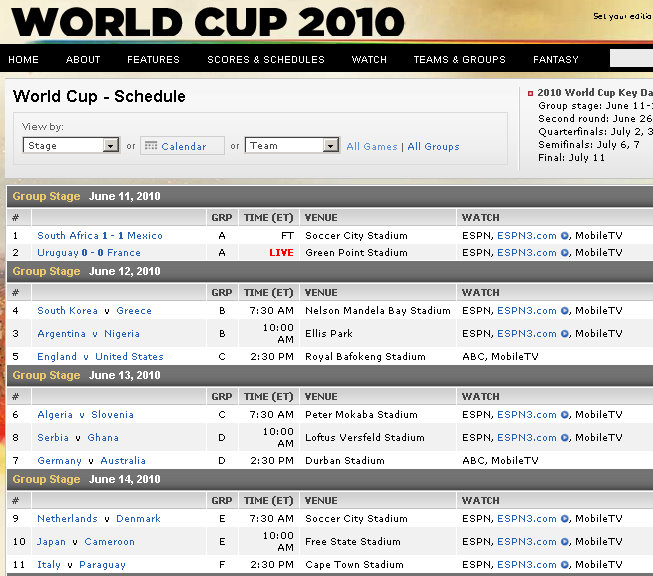Click ESPN3.com play icon in Japan row
Screen dimensions: 653x576
tap(564, 542)
